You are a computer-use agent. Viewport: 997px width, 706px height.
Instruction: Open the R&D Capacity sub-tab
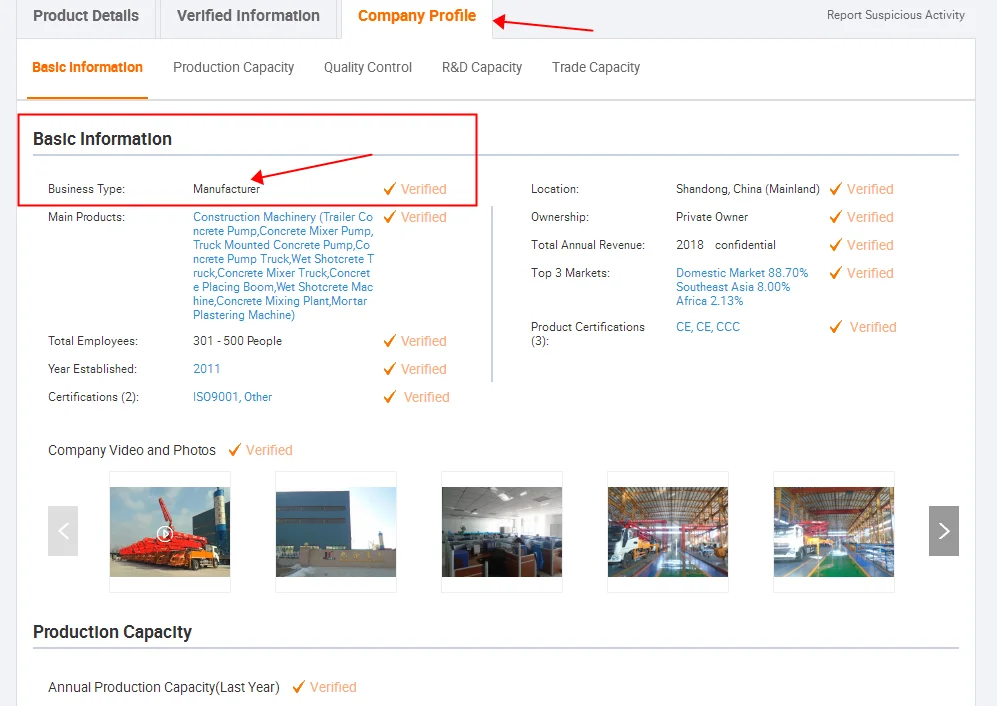click(481, 68)
